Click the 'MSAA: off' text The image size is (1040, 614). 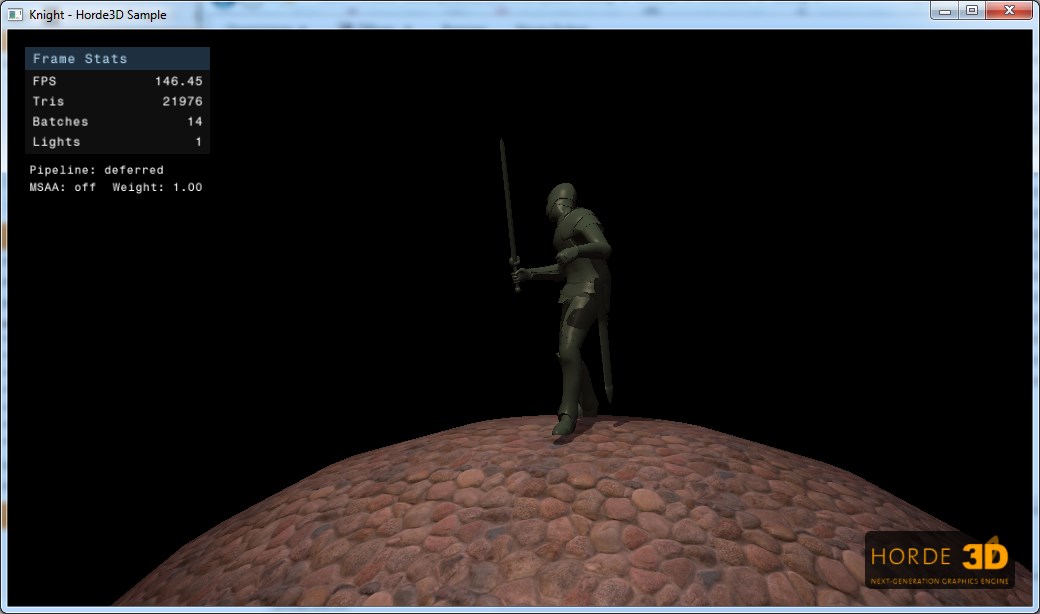coord(62,187)
